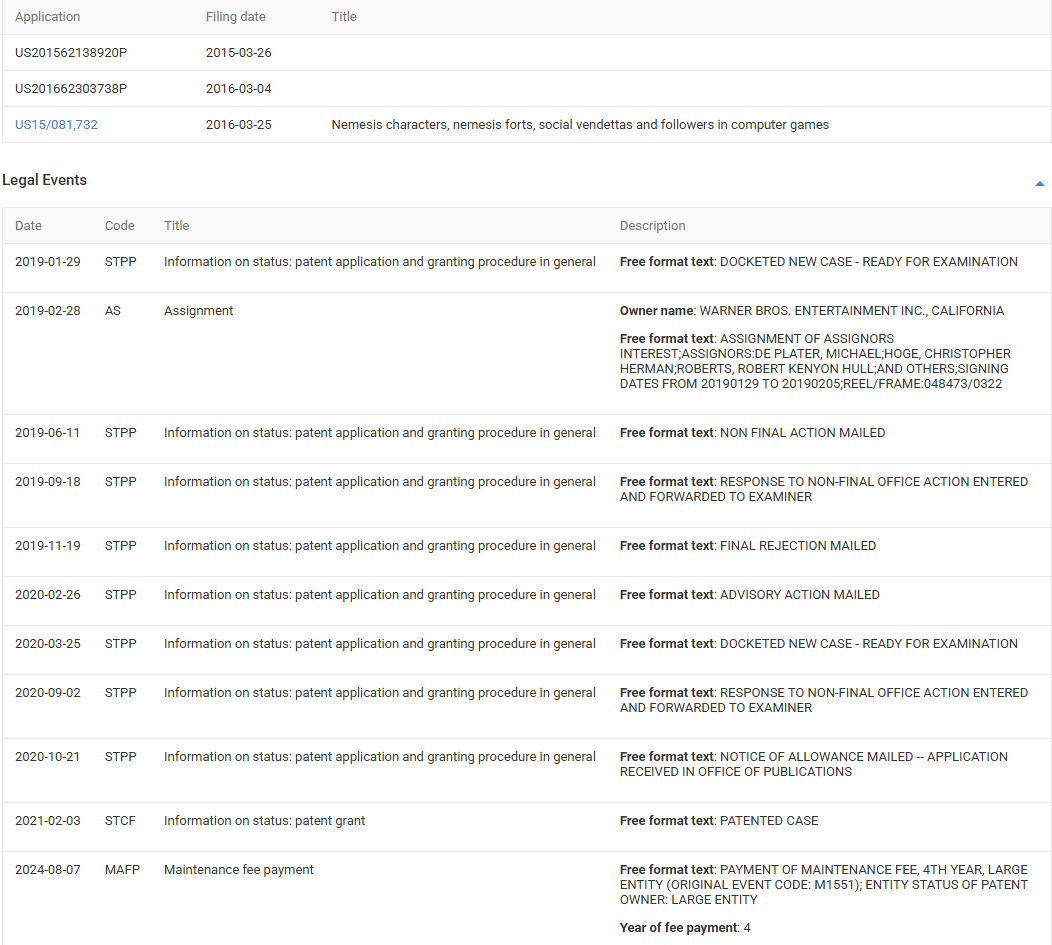The height and width of the screenshot is (945, 1052).
Task: Click the Date column header in Legal Events
Action: point(28,226)
